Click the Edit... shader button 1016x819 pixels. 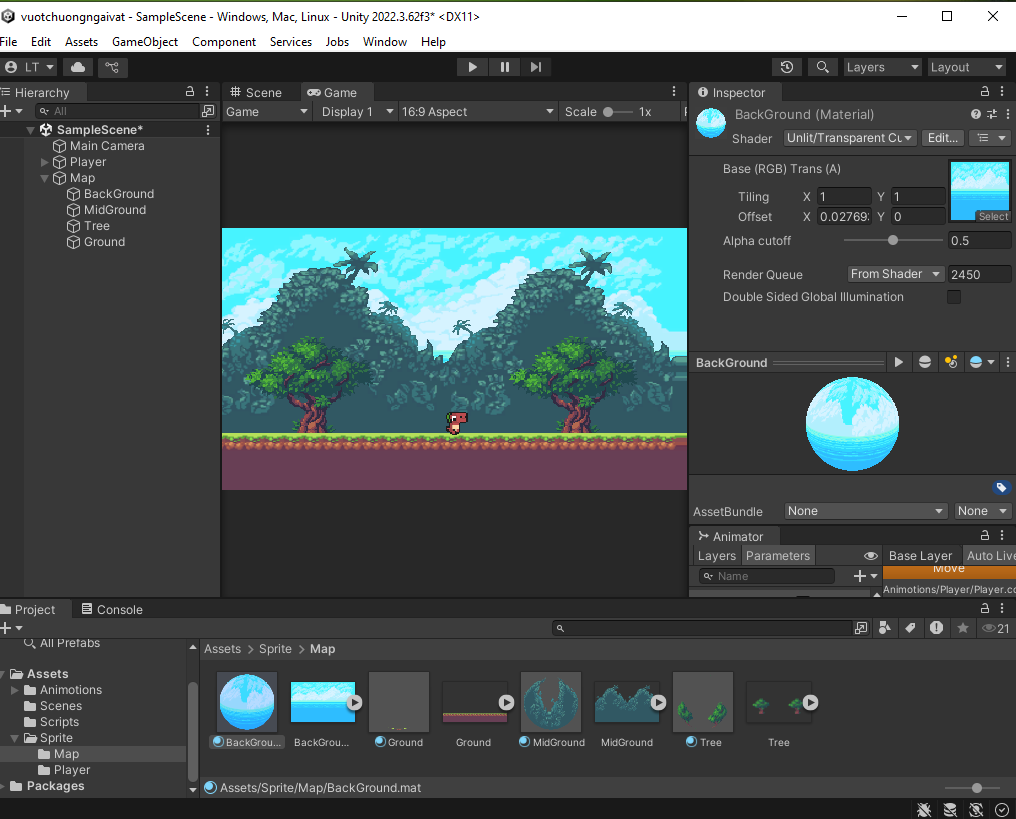pos(943,138)
